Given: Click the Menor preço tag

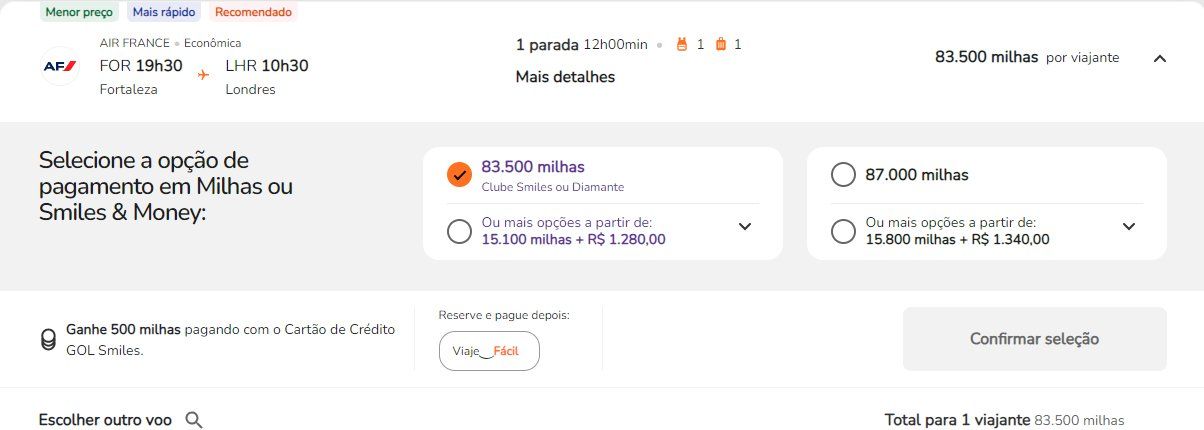Looking at the screenshot, I should [x=80, y=13].
